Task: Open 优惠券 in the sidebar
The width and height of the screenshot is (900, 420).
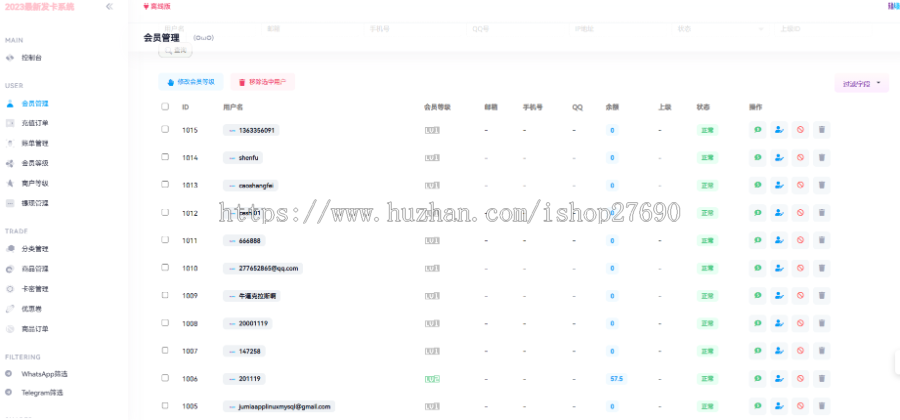Action: pyautogui.click(x=32, y=309)
